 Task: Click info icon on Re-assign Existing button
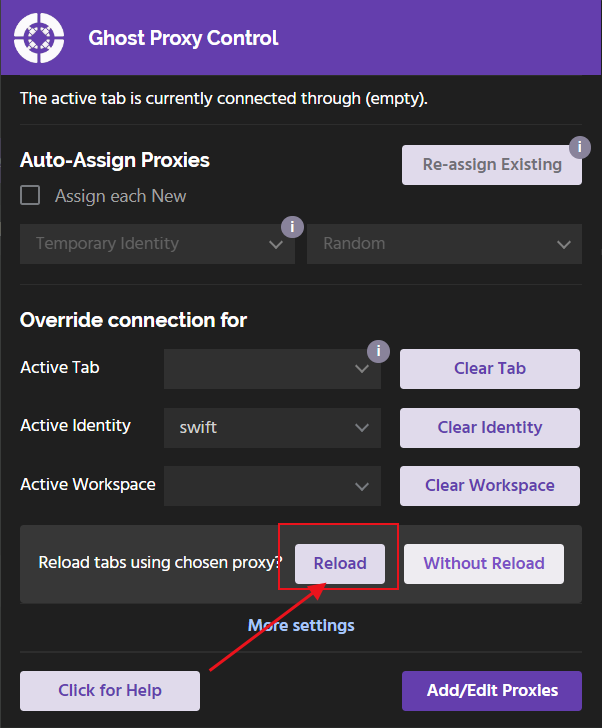click(579, 147)
